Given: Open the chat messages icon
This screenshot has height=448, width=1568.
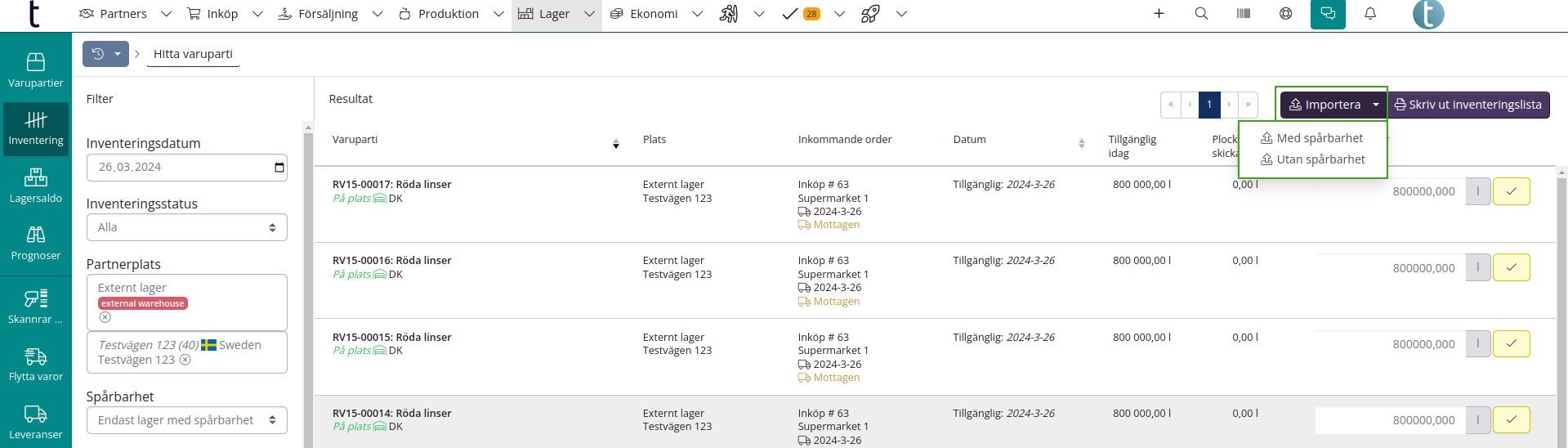Looking at the screenshot, I should point(1328,14).
